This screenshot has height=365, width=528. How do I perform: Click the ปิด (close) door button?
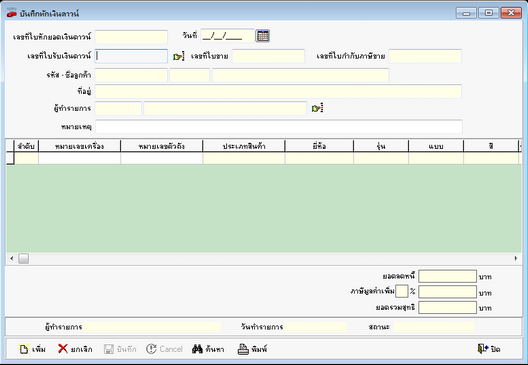489,349
